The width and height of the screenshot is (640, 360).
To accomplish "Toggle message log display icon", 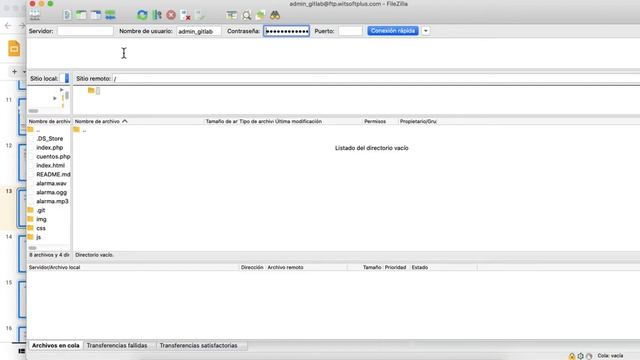I will tap(67, 15).
